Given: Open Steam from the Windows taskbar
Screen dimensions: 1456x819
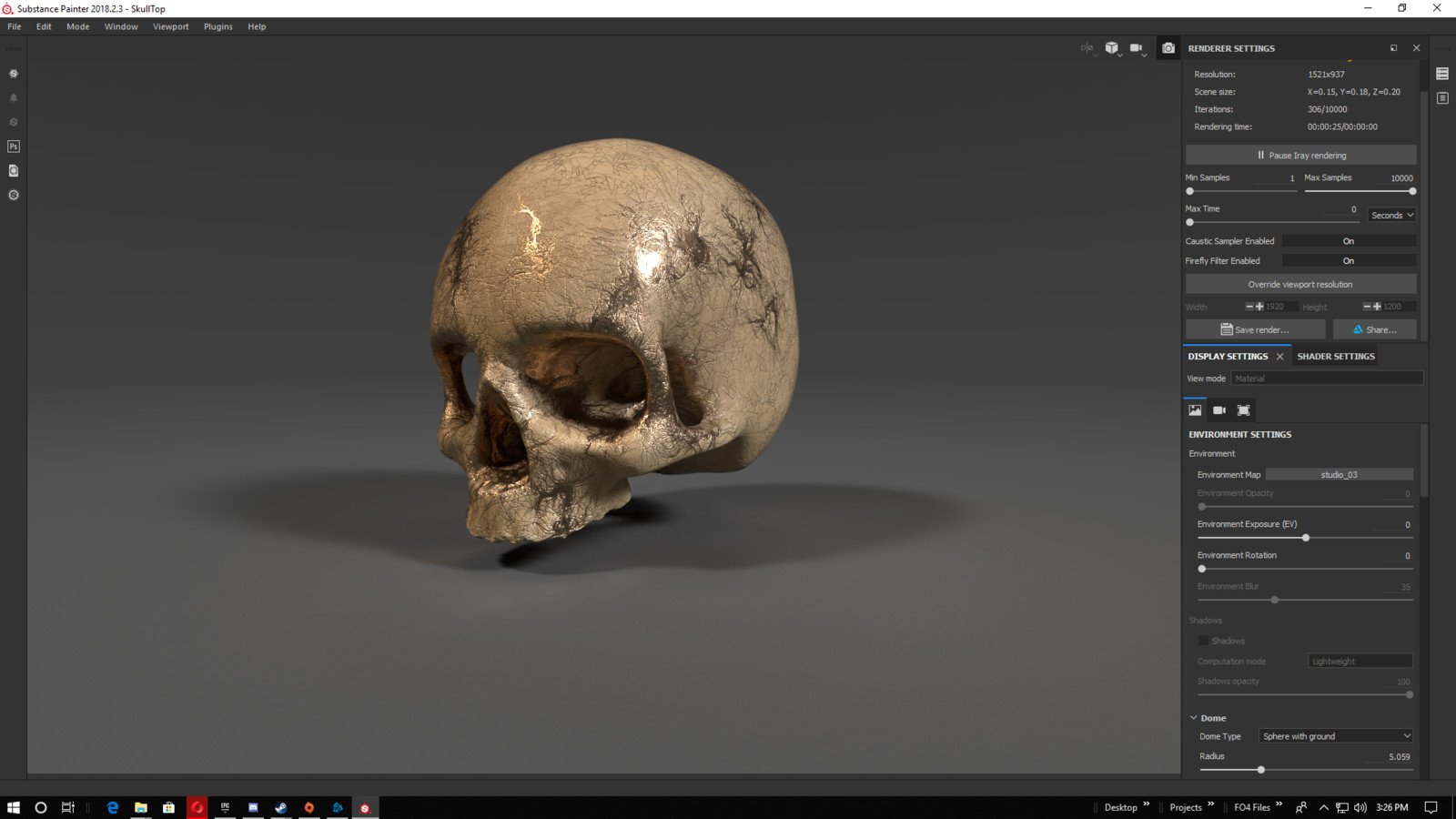Looking at the screenshot, I should coord(281,807).
